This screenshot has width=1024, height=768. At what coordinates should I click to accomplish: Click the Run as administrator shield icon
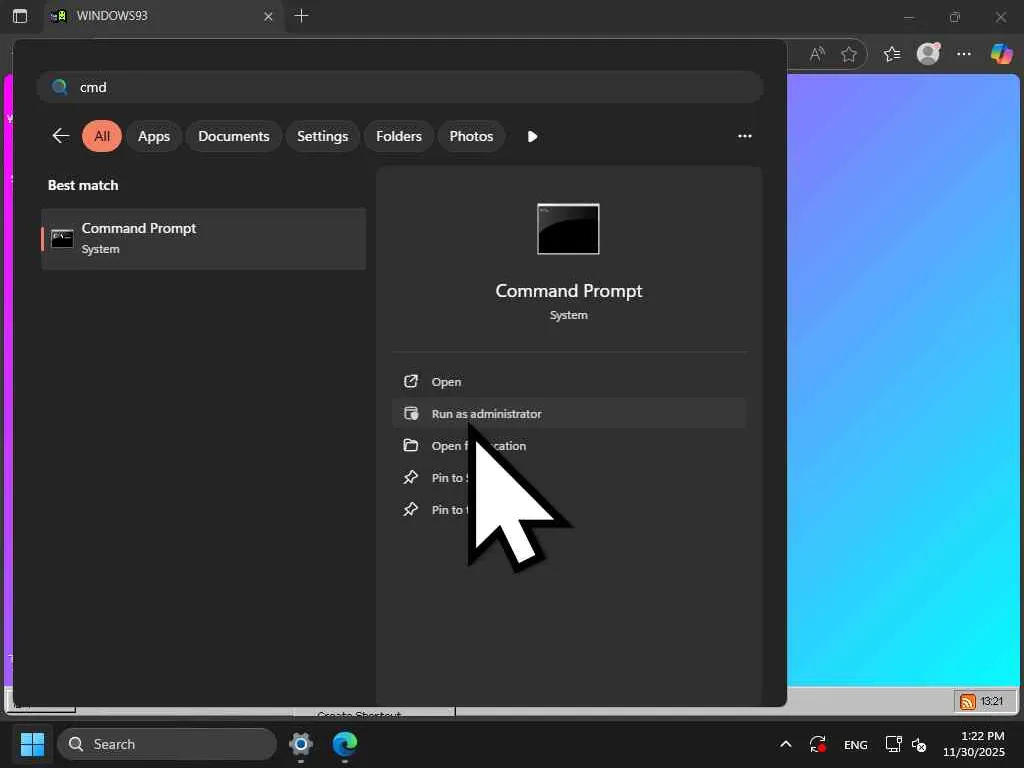point(411,413)
